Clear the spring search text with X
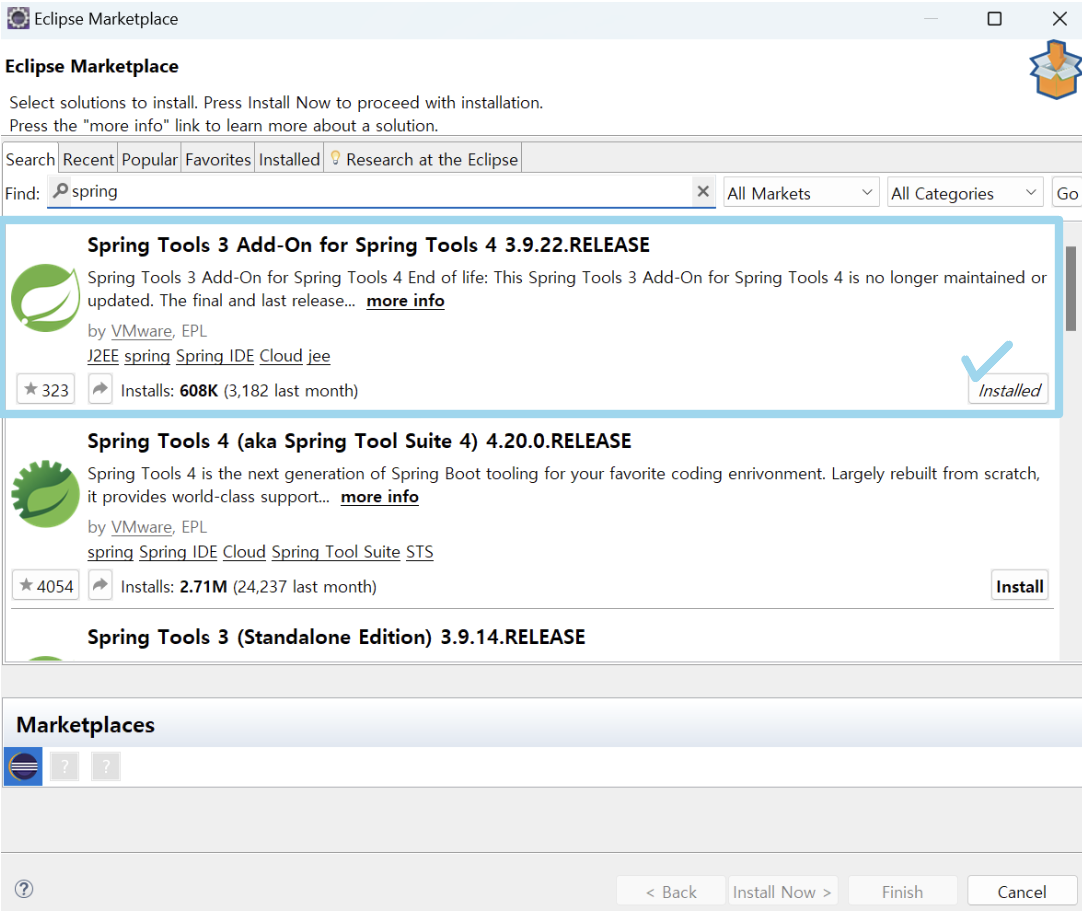This screenshot has width=1082, height=911. (702, 191)
